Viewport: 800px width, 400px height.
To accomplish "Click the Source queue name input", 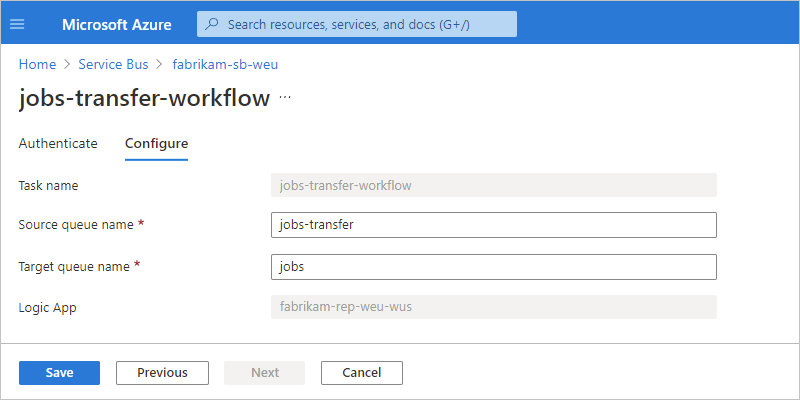I will (493, 225).
